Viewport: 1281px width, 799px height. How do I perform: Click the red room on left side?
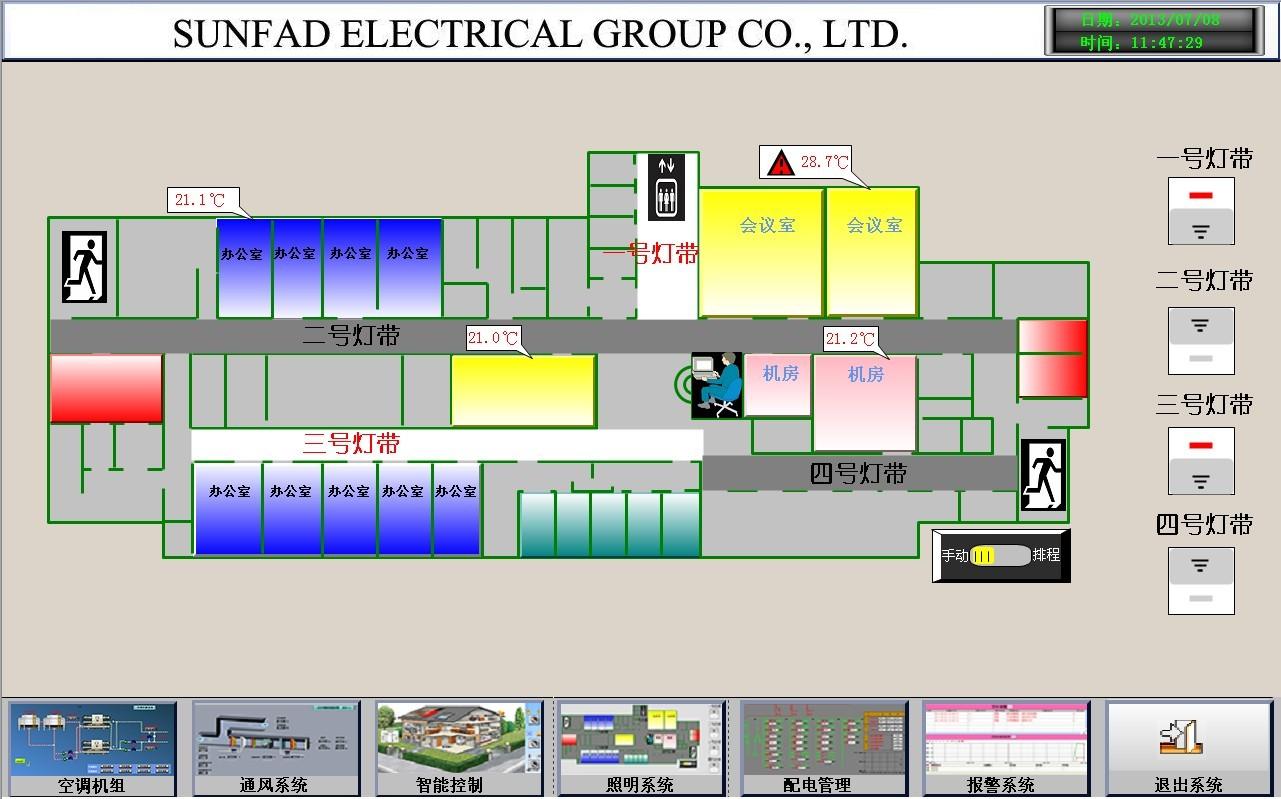[x=107, y=388]
